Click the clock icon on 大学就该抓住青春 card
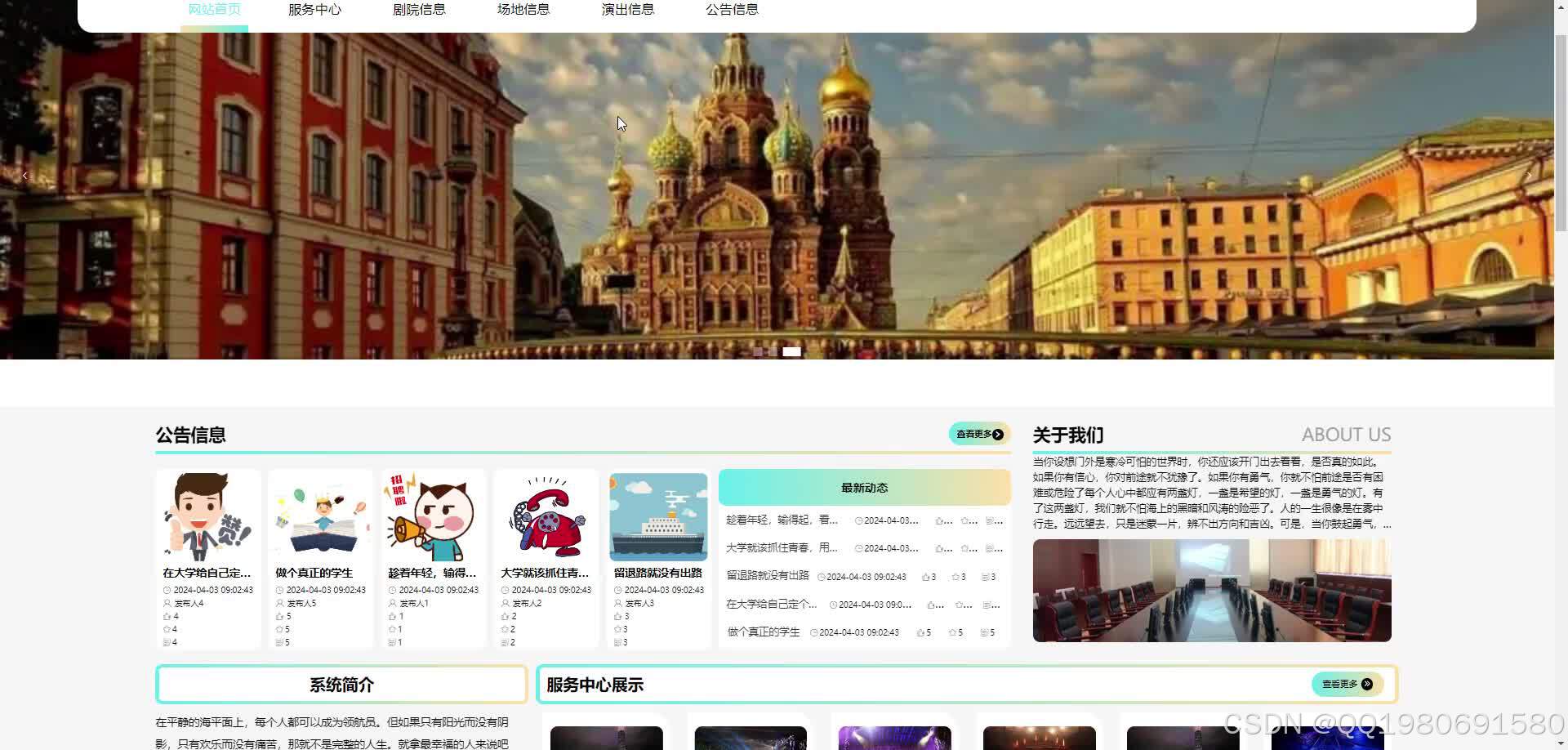 click(x=505, y=591)
